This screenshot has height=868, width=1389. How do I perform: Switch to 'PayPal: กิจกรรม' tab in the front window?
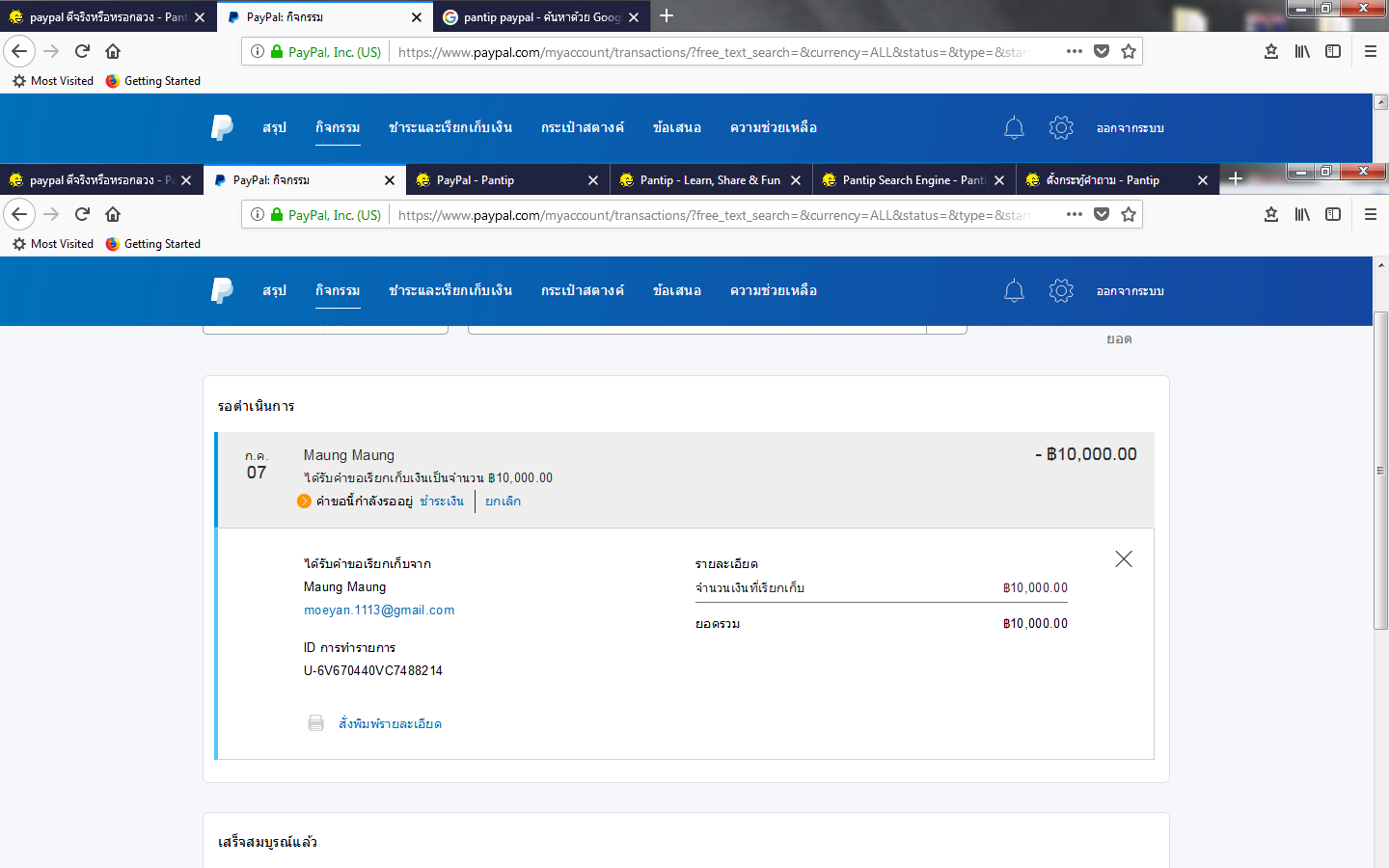point(305,180)
